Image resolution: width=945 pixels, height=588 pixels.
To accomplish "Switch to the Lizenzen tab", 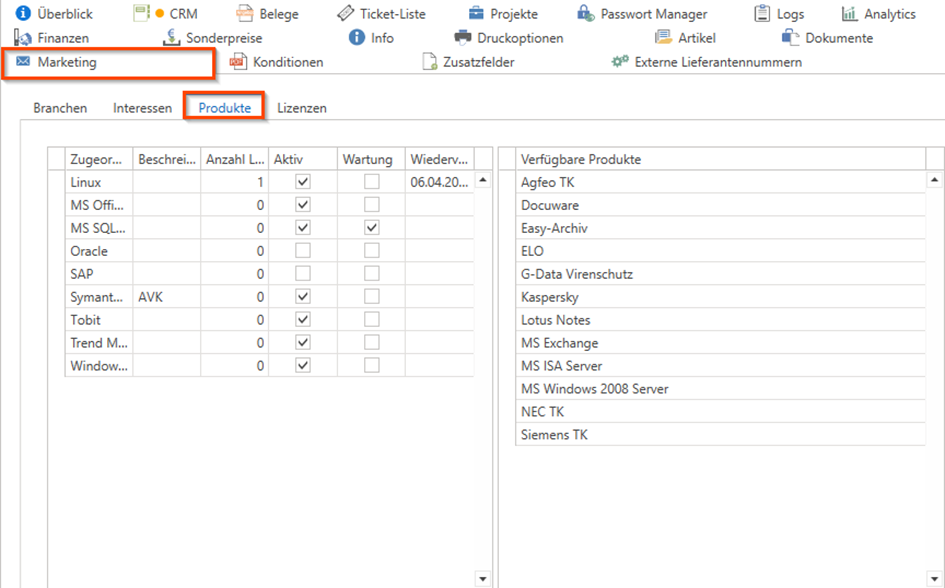I will pyautogui.click(x=301, y=108).
